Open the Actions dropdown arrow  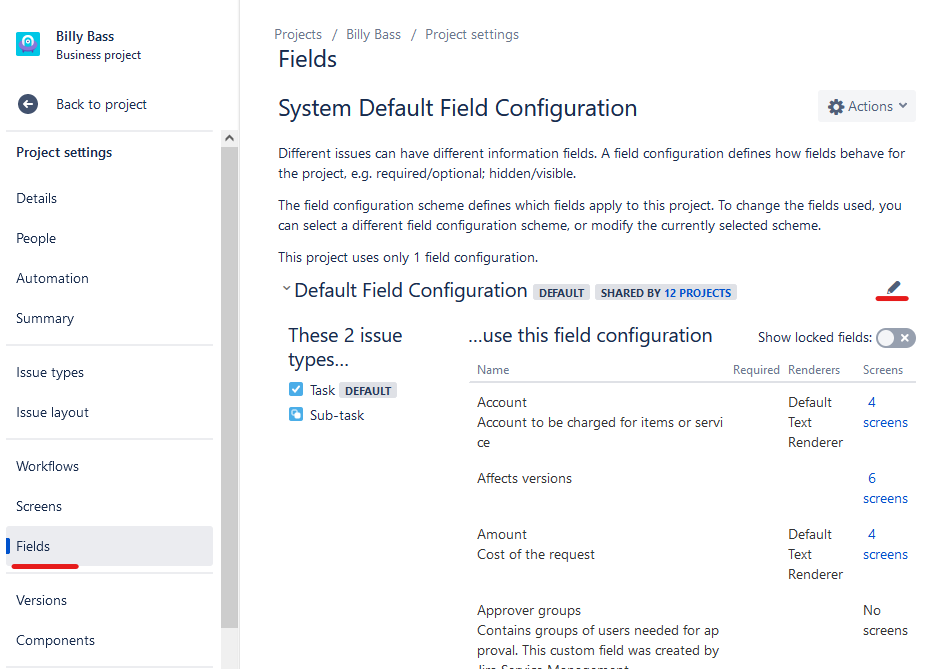point(903,106)
